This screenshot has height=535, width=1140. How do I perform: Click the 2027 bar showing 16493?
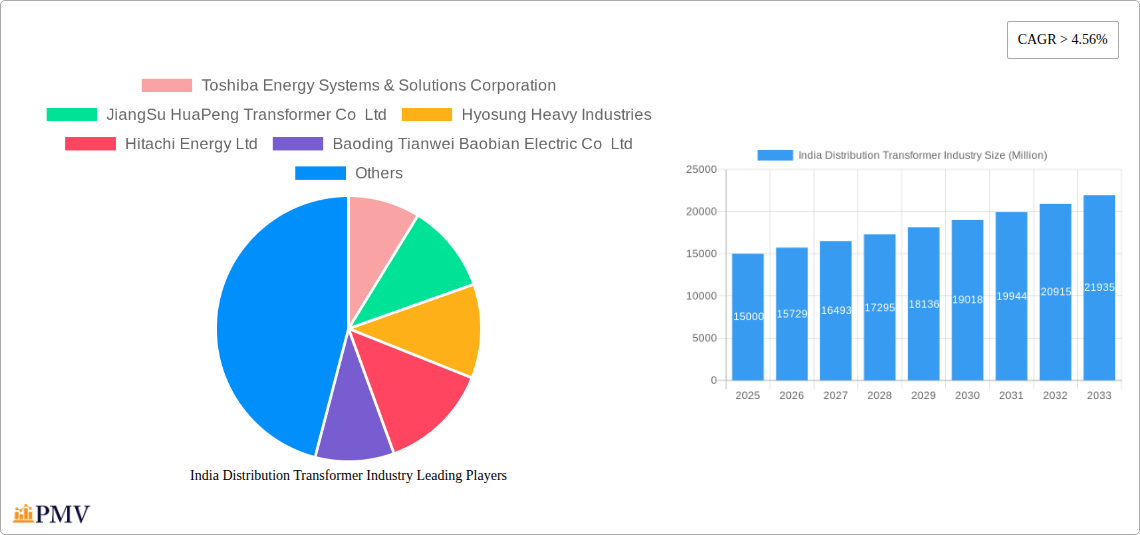835,310
